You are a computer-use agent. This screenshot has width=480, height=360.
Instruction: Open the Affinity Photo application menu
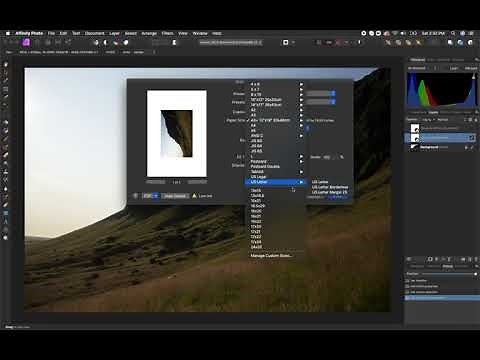pos(29,33)
